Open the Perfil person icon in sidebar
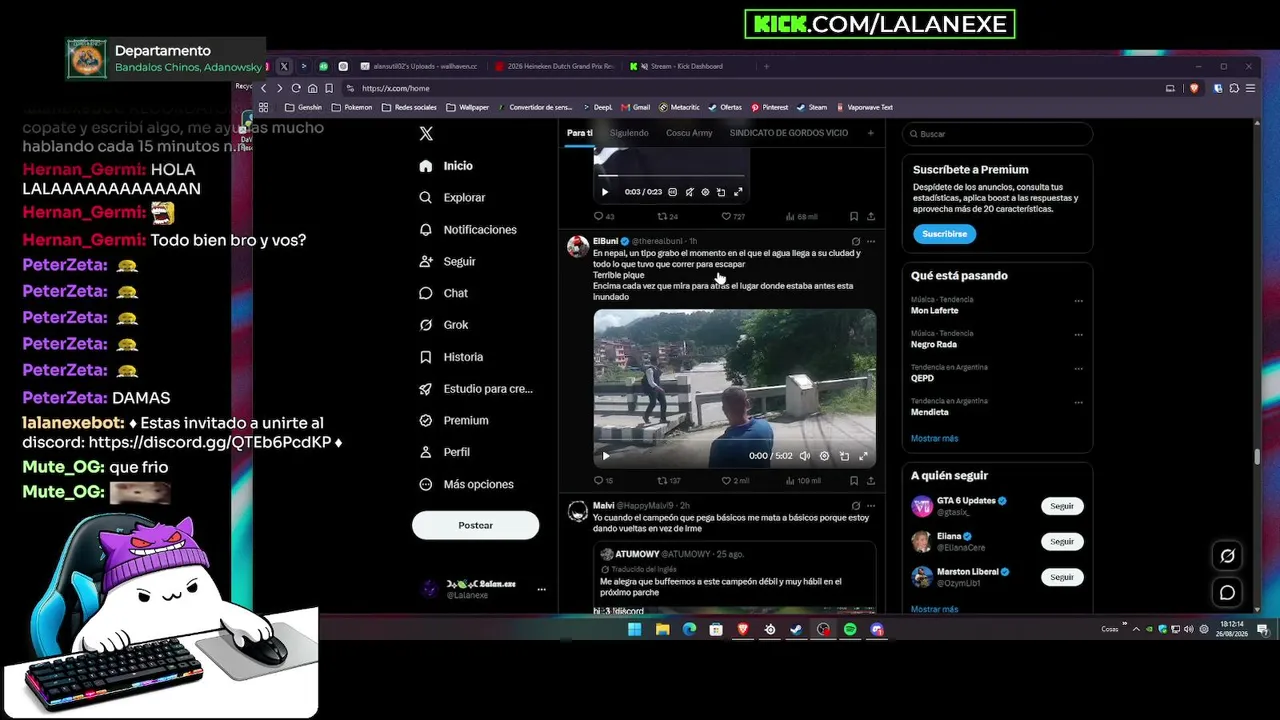The height and width of the screenshot is (720, 1280). click(x=426, y=452)
